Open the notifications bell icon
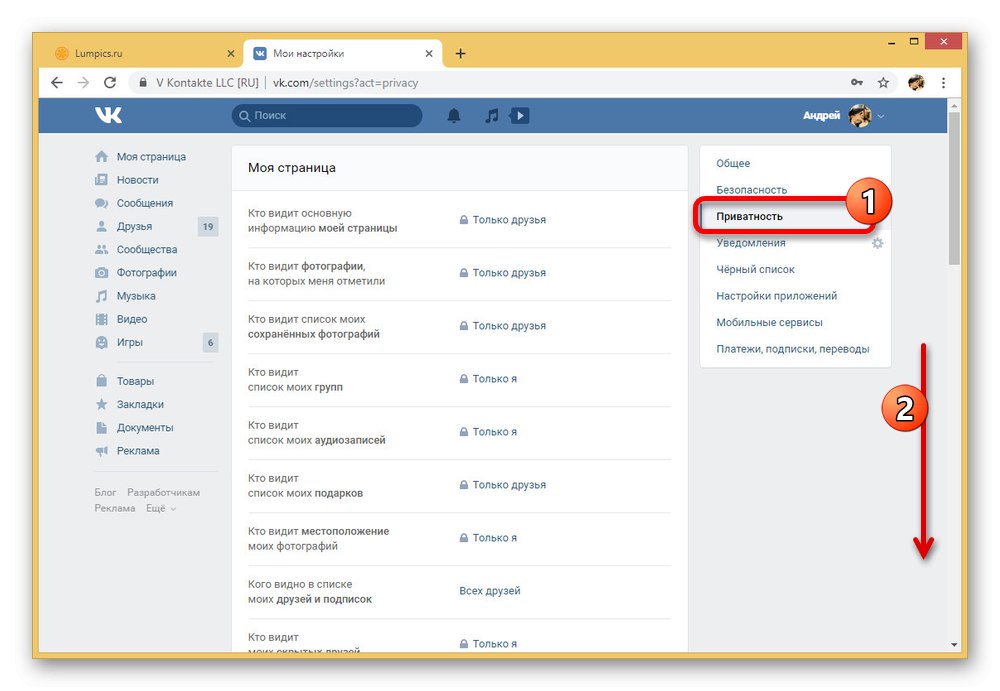The width and height of the screenshot is (1000, 691). [x=453, y=115]
